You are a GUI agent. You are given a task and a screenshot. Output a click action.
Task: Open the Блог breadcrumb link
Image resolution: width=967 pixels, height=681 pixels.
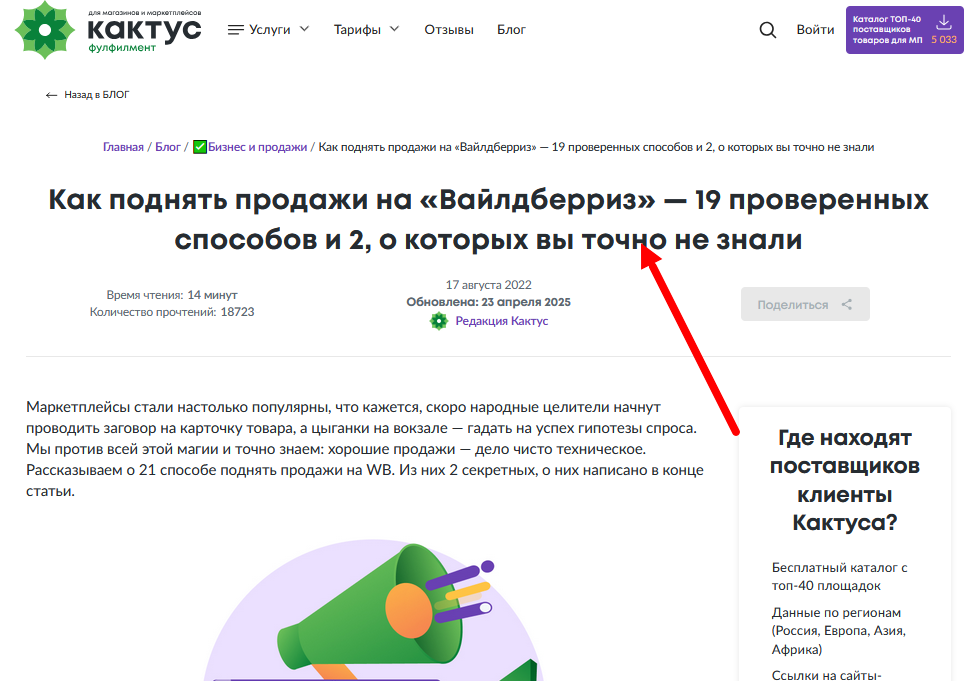(168, 147)
